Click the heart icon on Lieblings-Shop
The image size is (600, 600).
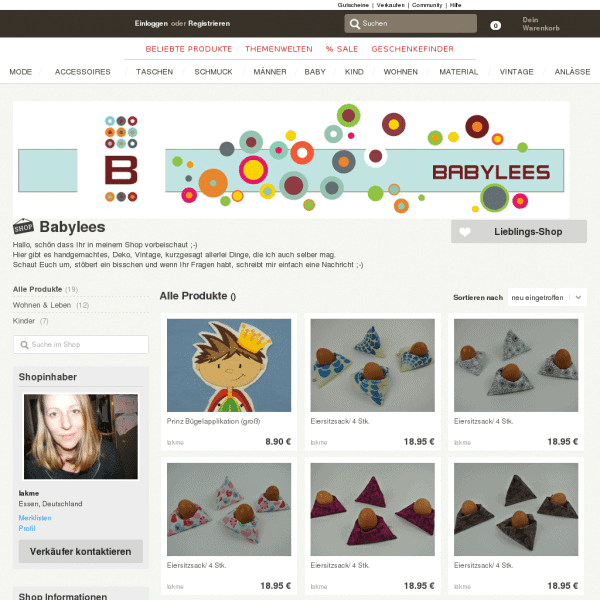click(x=465, y=232)
